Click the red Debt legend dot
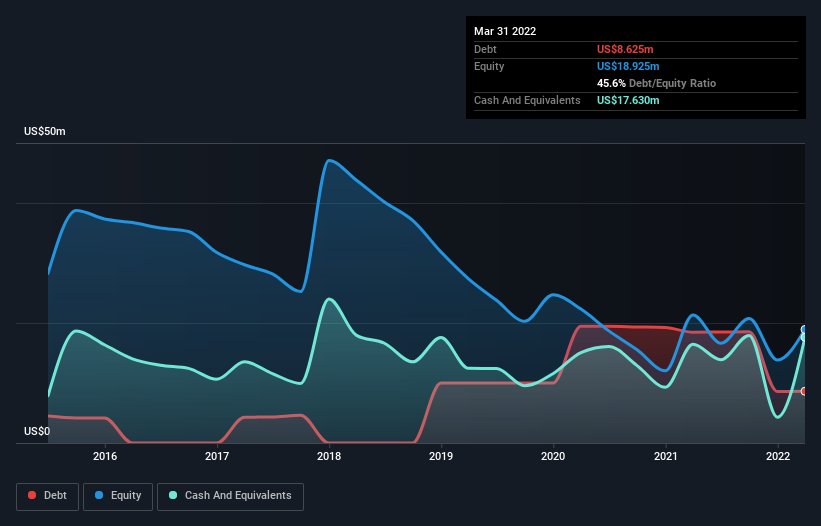The image size is (821, 526). click(32, 495)
